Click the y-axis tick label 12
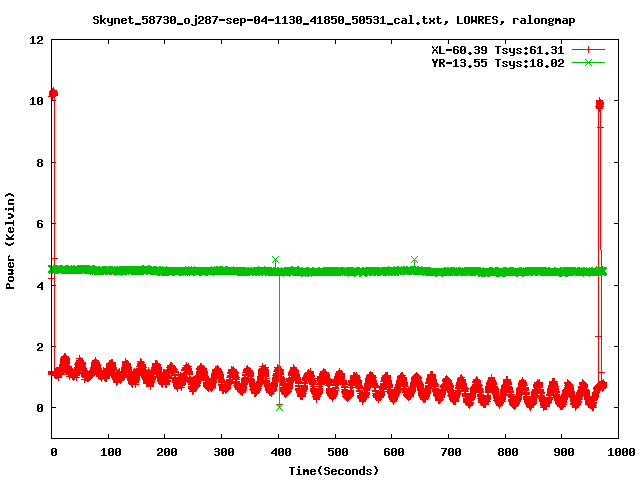Viewport: 640px width, 480px height. pyautogui.click(x=36, y=40)
